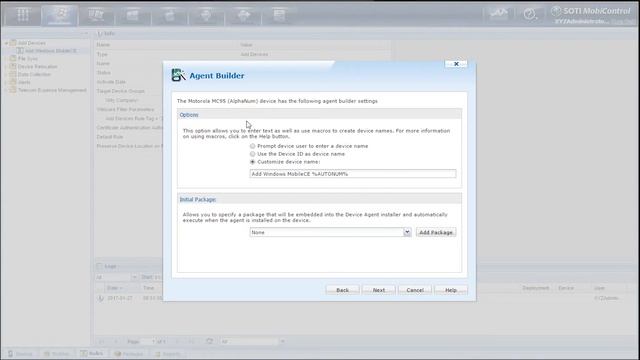This screenshot has width=640, height=360.
Task: Open the all-platforms grid icon in top toolbar
Action: coord(23,15)
